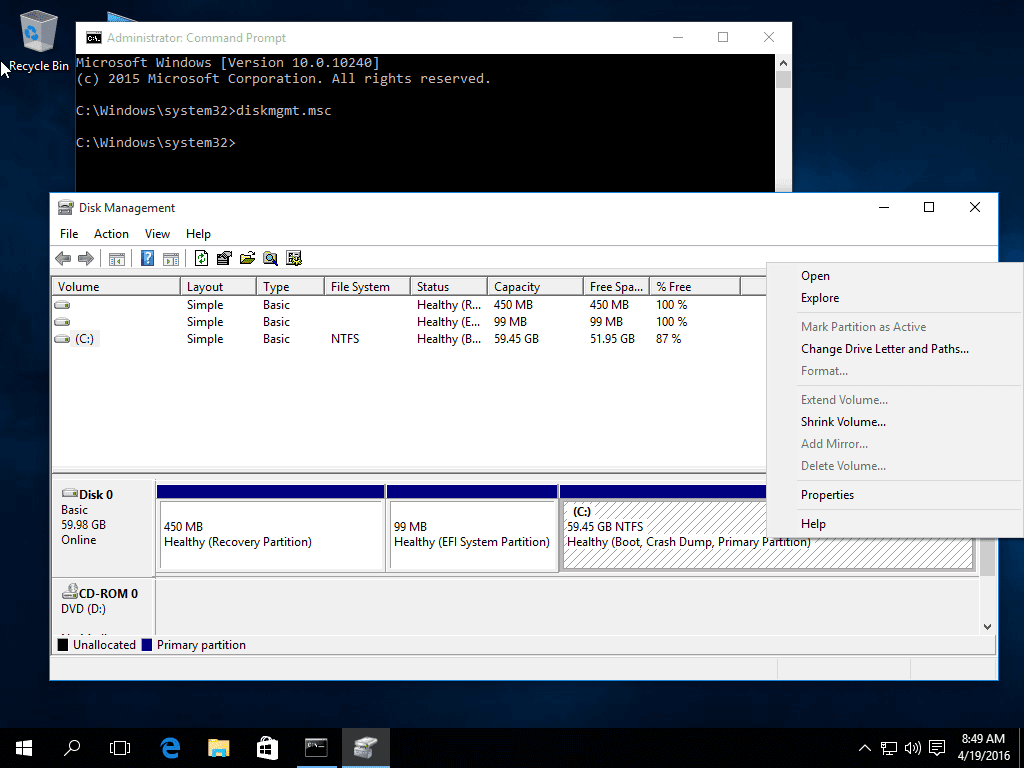Click the 51.95 GB free space cell
This screenshot has width=1024, height=768.
pos(613,339)
